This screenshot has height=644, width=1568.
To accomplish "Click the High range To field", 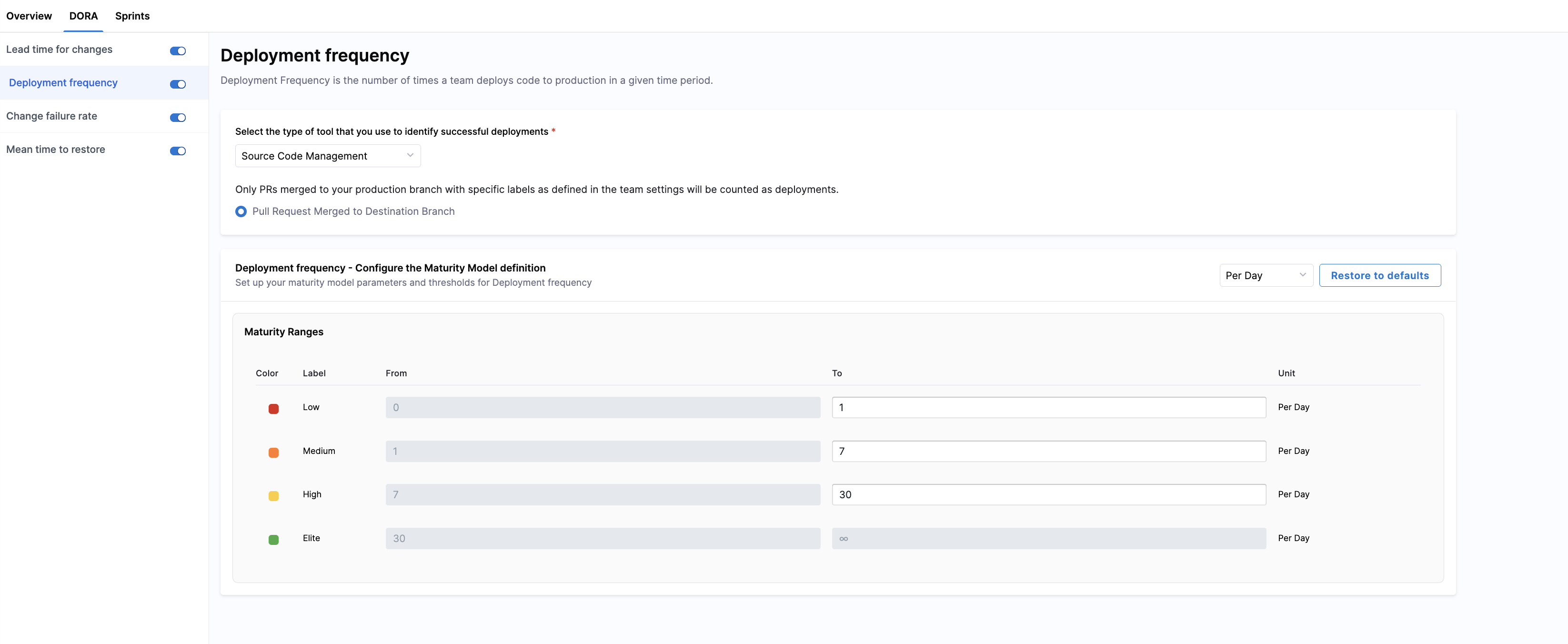I will pos(1048,494).
